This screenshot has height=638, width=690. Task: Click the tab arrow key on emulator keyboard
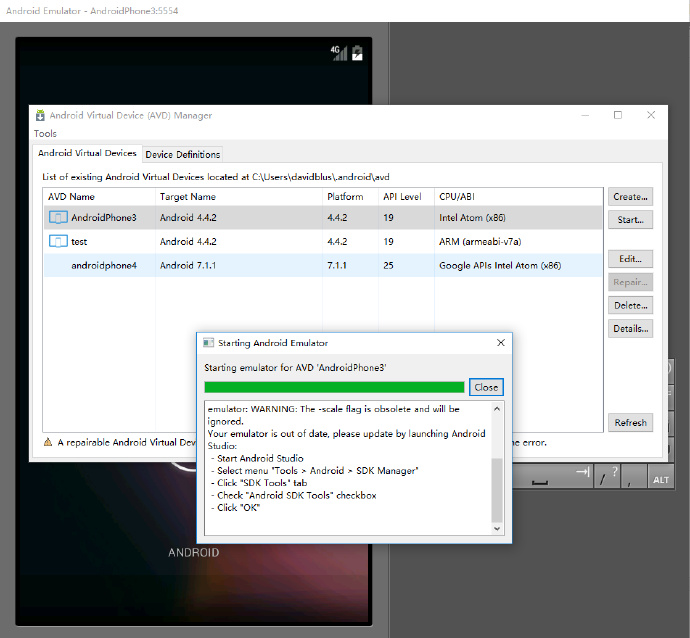(x=582, y=472)
